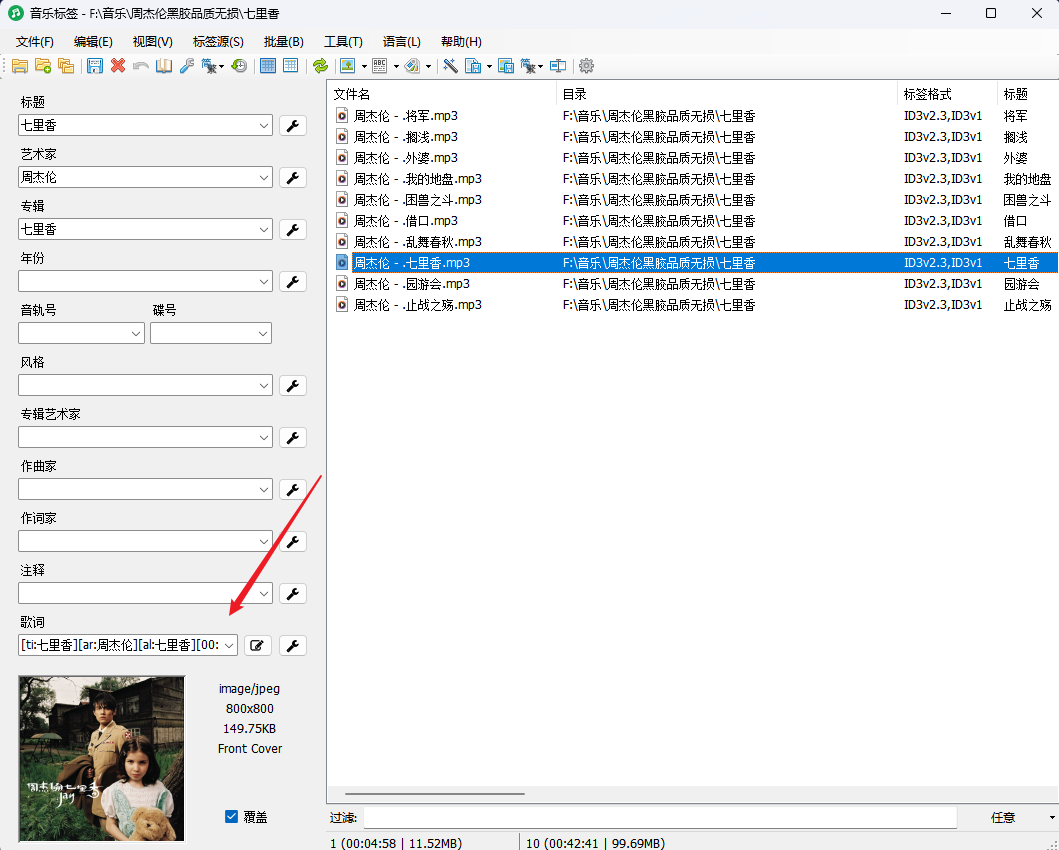Click the blue filled grid toolbar icon
Image resolution: width=1059 pixels, height=850 pixels.
click(x=268, y=66)
